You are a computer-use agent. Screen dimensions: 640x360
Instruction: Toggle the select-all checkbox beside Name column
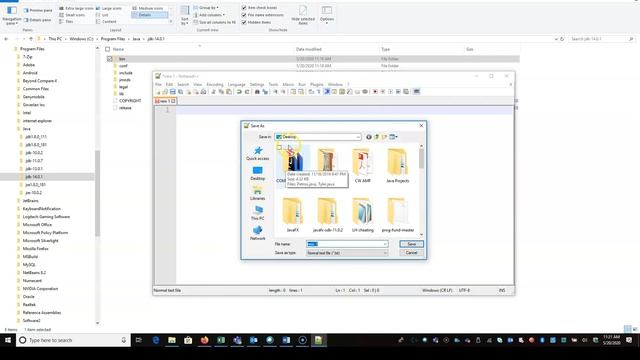[x=108, y=49]
